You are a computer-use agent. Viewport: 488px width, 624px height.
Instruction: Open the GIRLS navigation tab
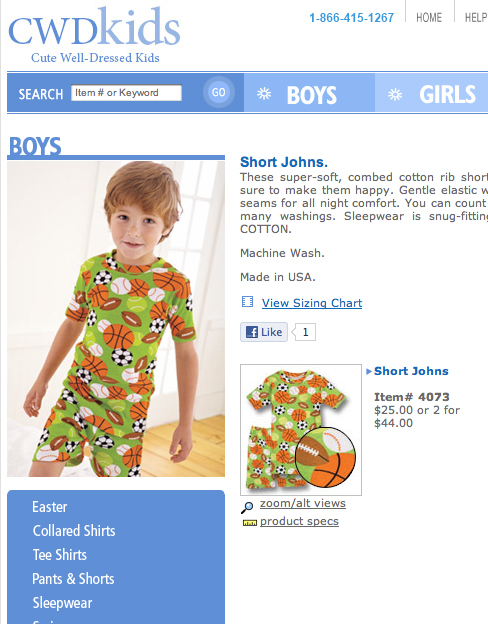431,93
